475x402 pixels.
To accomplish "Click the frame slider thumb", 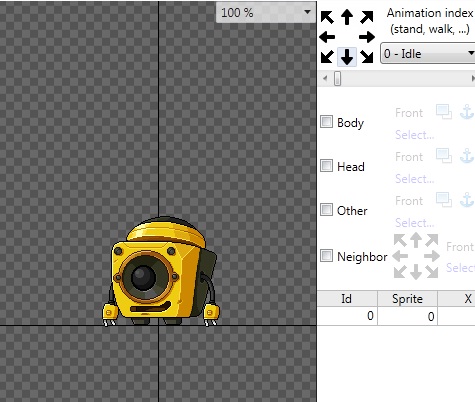I will point(338,79).
